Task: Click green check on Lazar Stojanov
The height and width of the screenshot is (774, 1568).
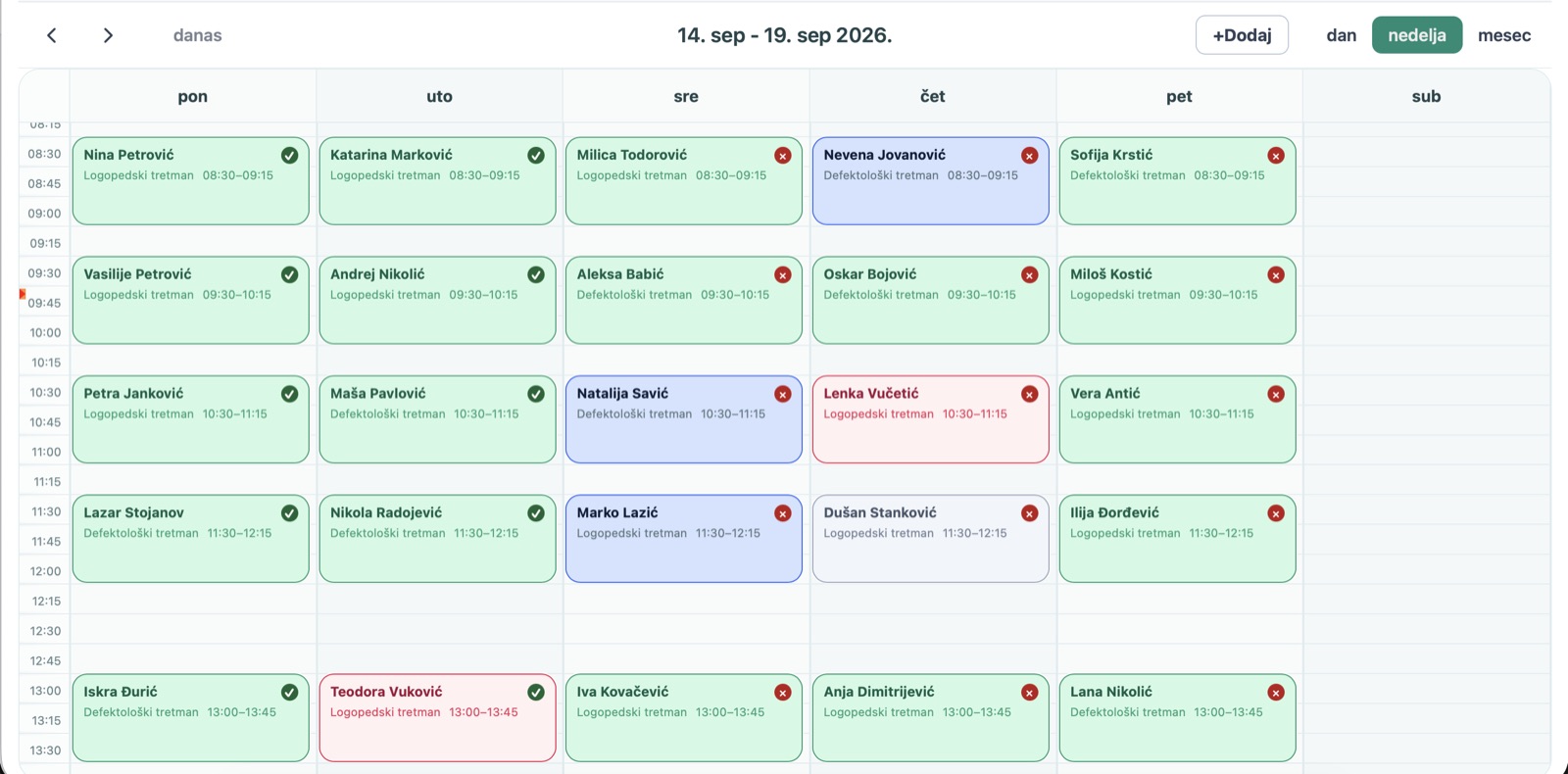Action: pos(289,513)
